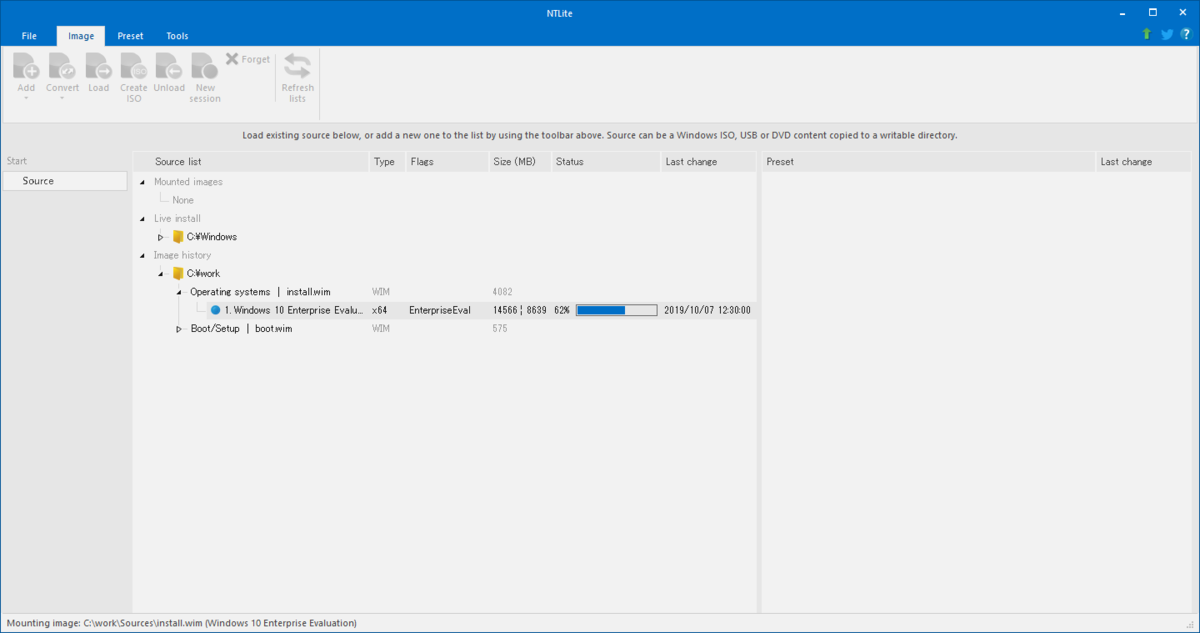The image size is (1200, 633).
Task: Select the Windows 10 Enterprise Evaluation row
Action: pyautogui.click(x=481, y=310)
